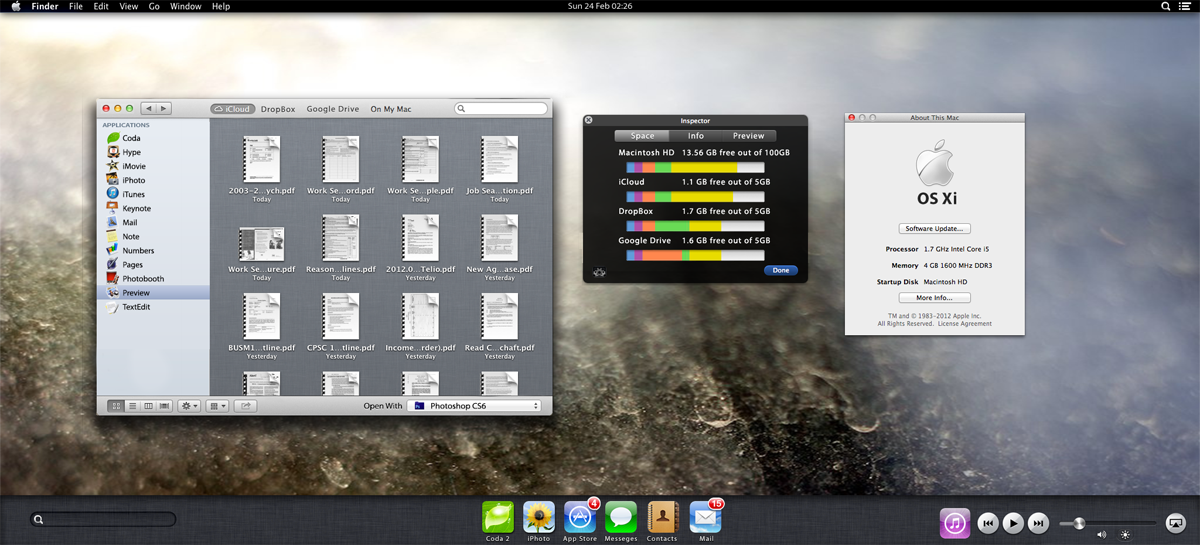Image resolution: width=1200 pixels, height=545 pixels.
Task: Open the File menu
Action: tap(76, 6)
